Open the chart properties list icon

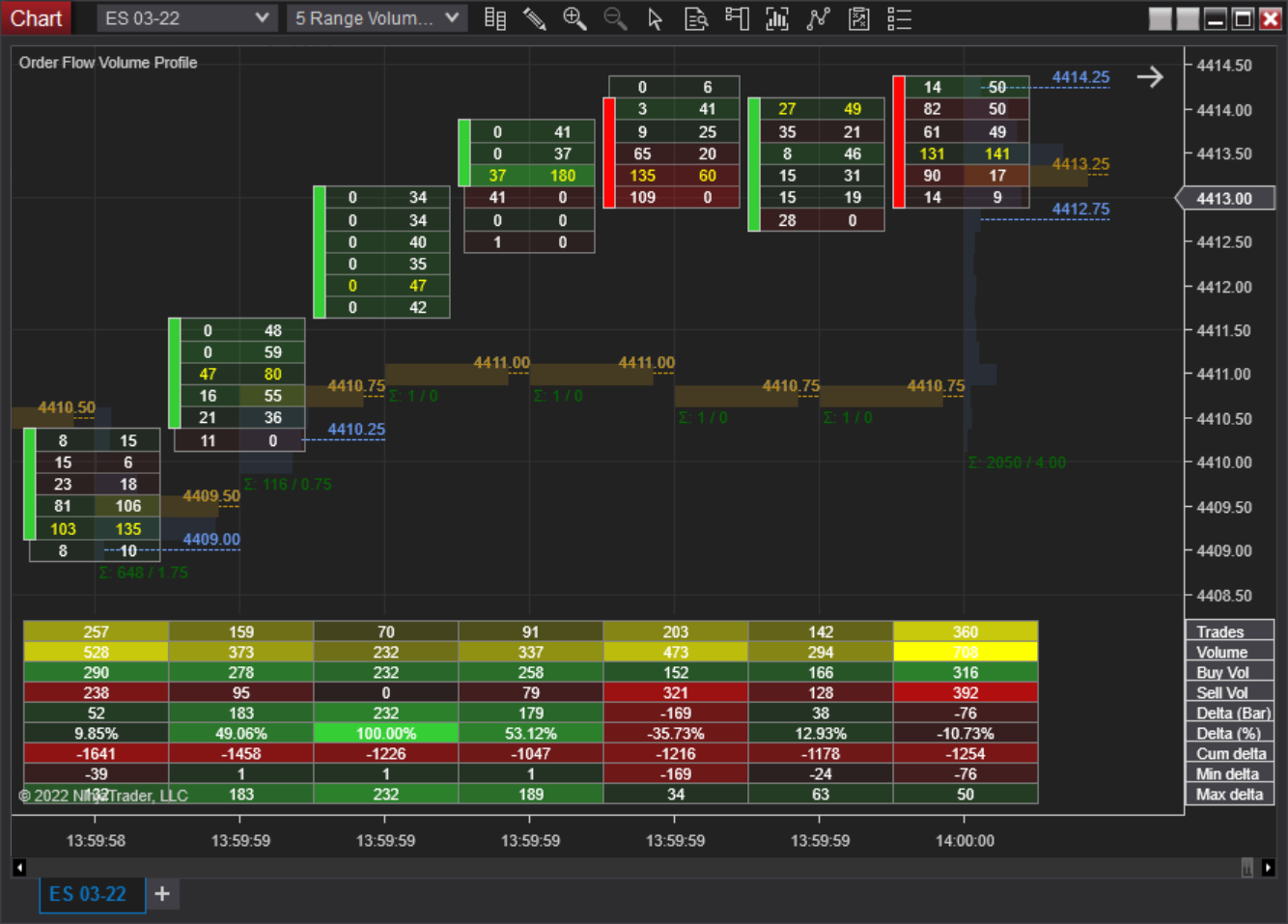click(899, 18)
